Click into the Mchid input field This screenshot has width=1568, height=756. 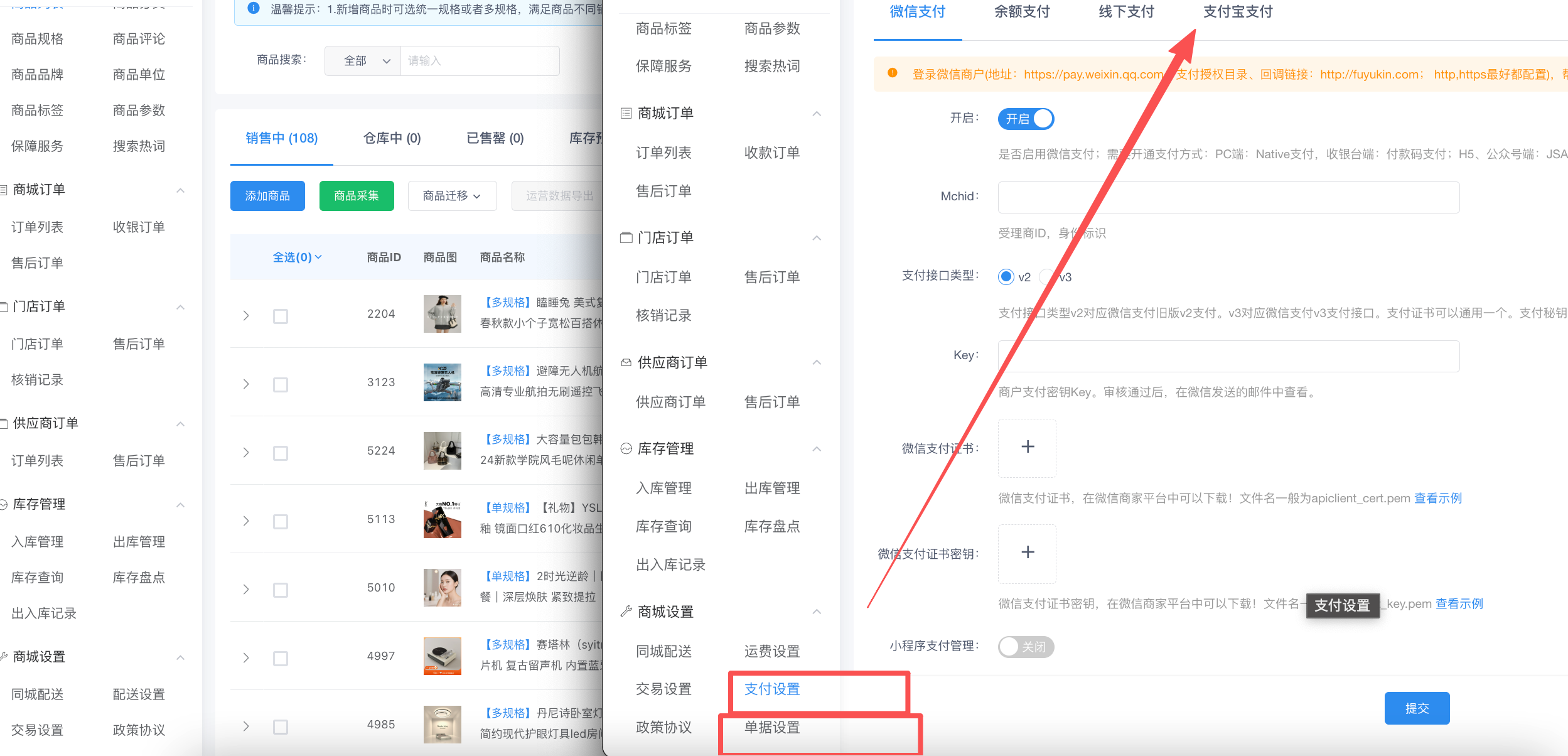pos(1228,197)
